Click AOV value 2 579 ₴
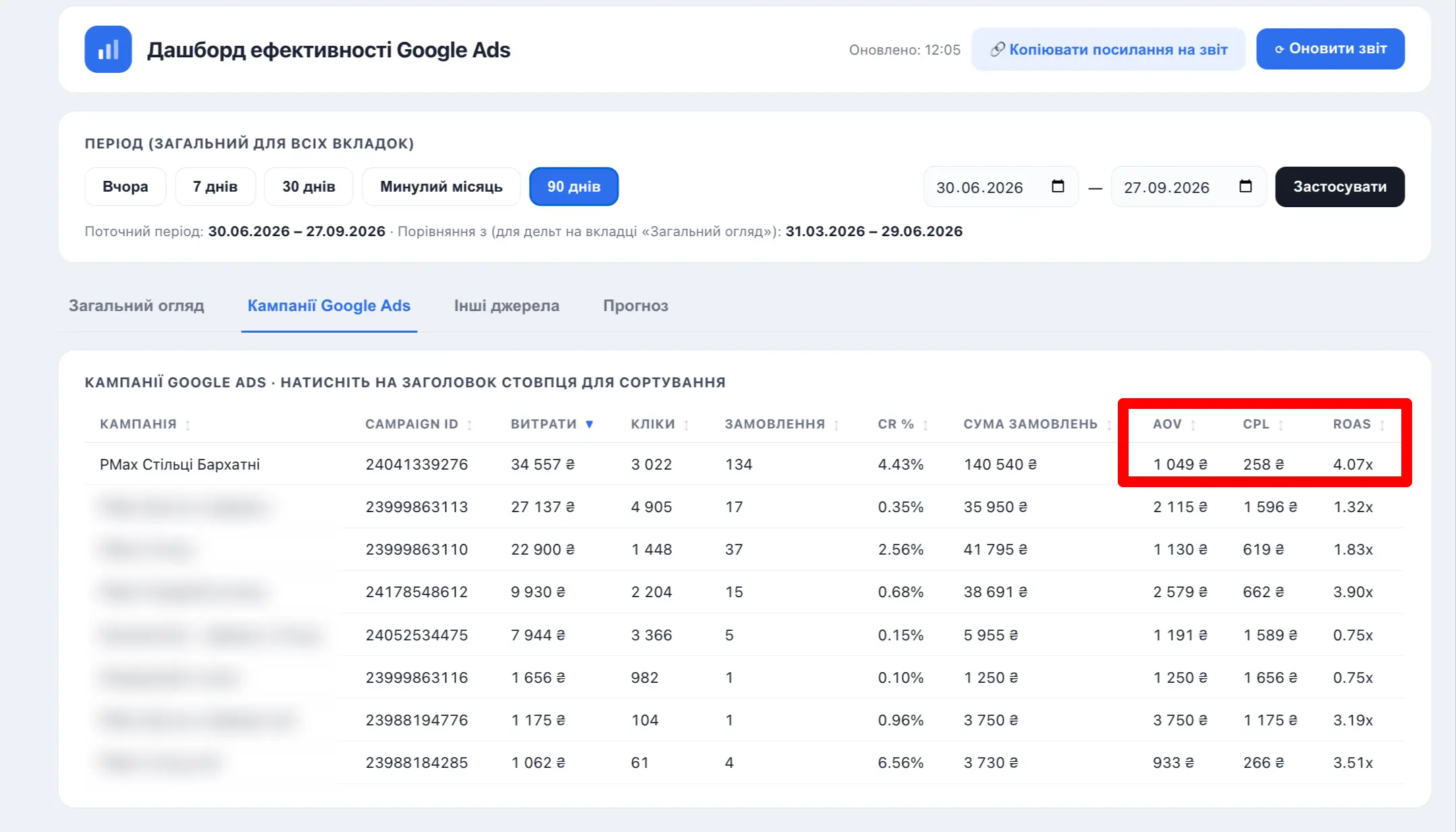The image size is (1456, 832). click(x=1180, y=592)
